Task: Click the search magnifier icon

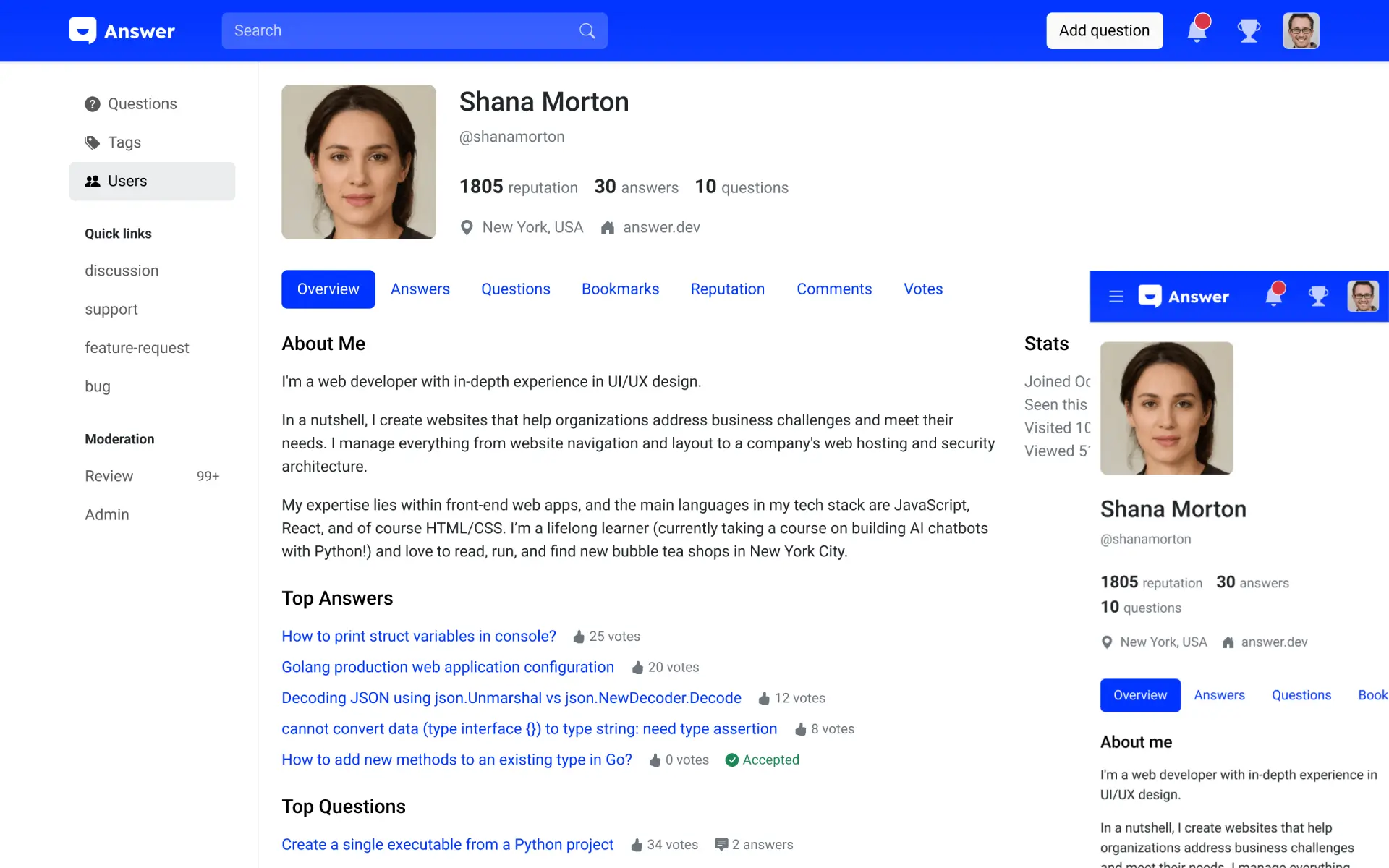Action: click(x=587, y=31)
